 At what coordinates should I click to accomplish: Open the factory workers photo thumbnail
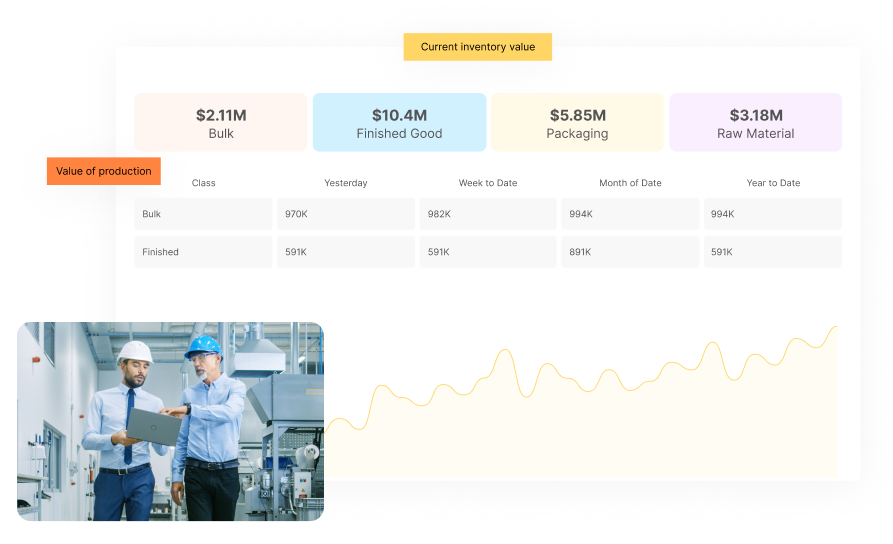pyautogui.click(x=170, y=421)
